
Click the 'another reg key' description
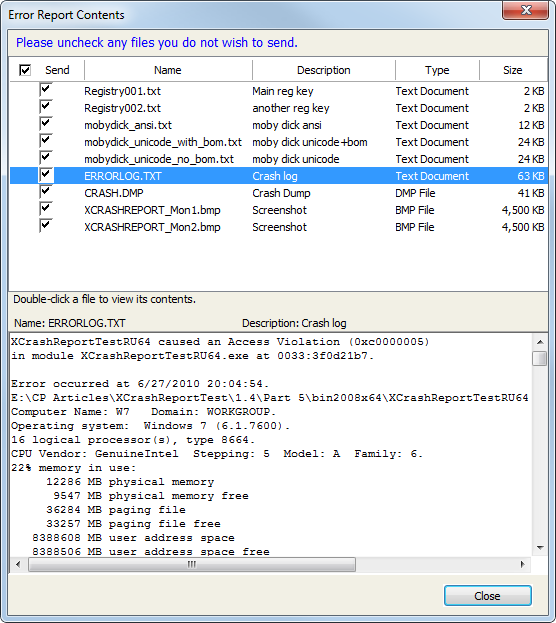(291, 108)
